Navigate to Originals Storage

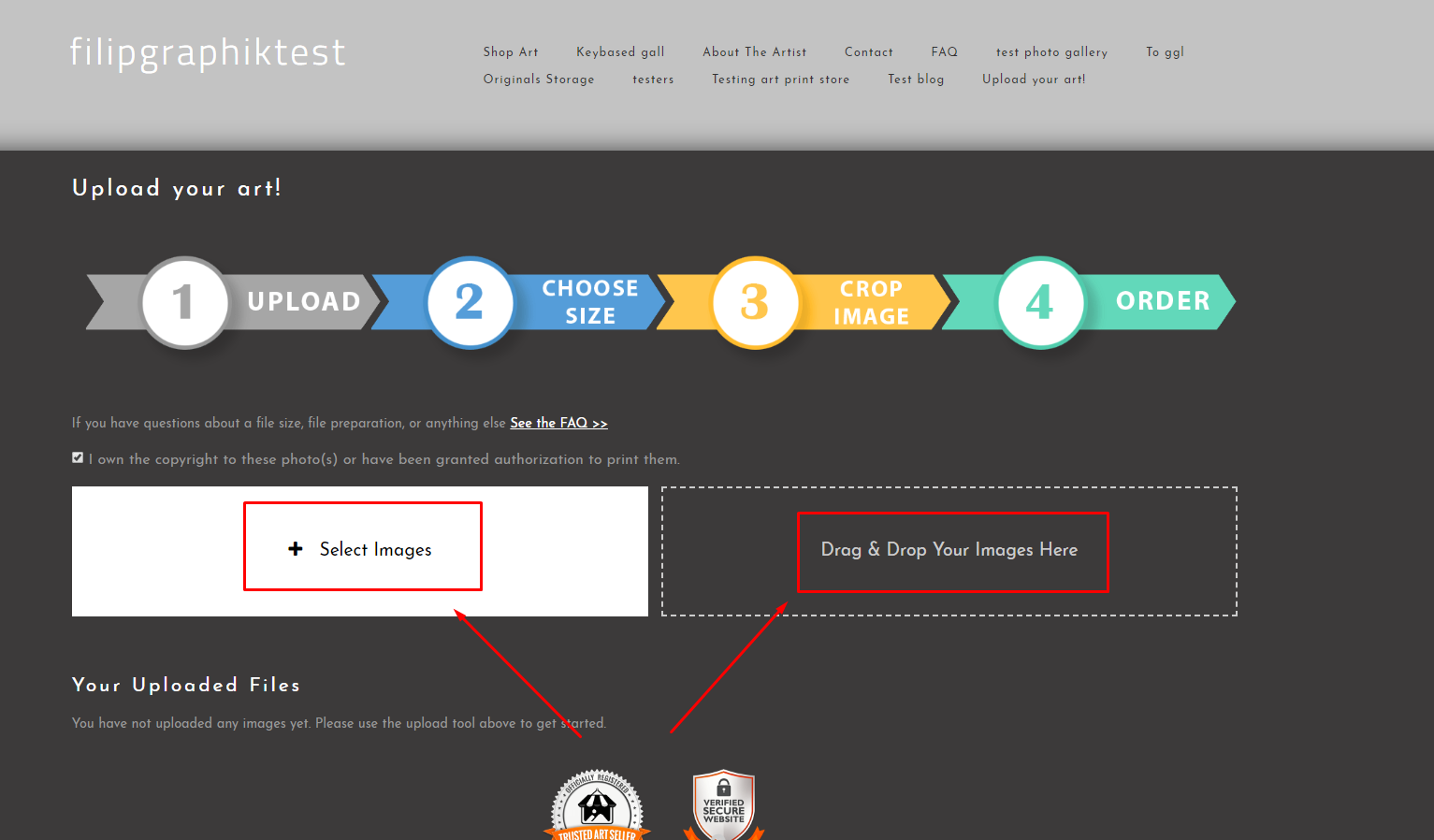tap(539, 80)
